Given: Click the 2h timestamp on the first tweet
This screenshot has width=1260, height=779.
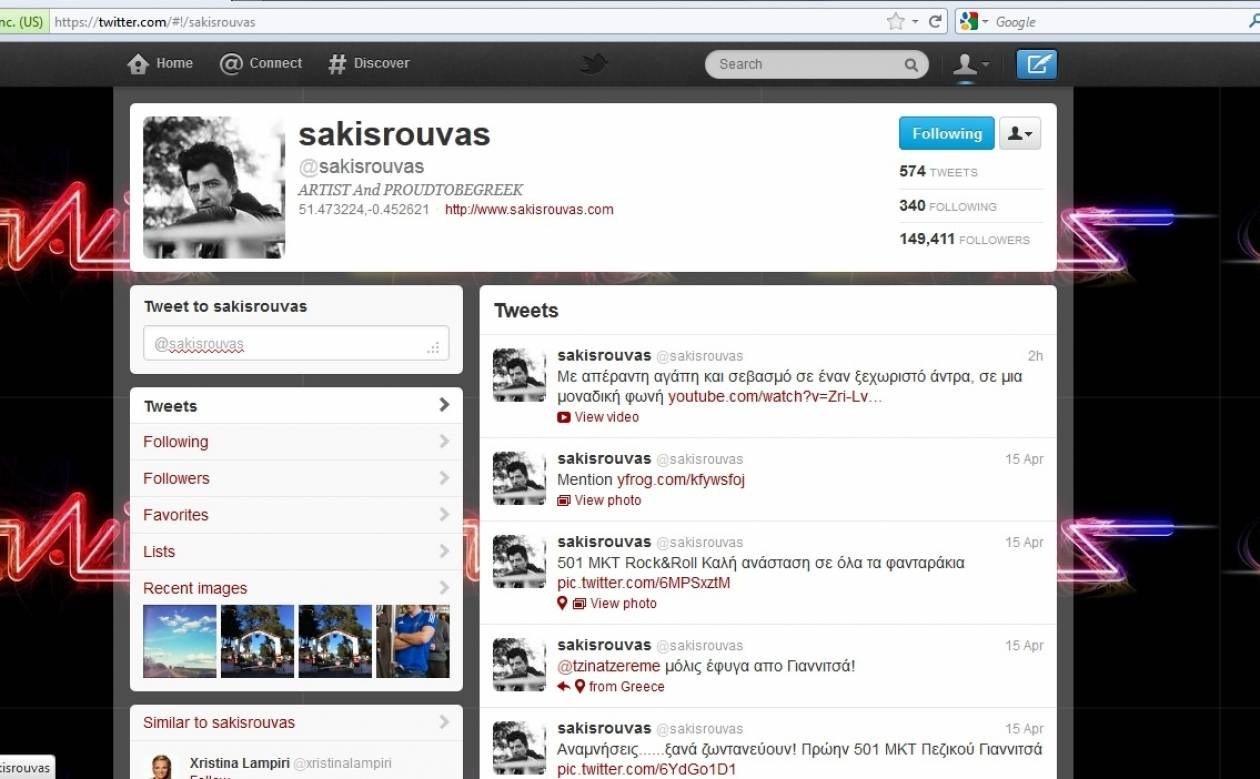Looking at the screenshot, I should pos(1035,356).
